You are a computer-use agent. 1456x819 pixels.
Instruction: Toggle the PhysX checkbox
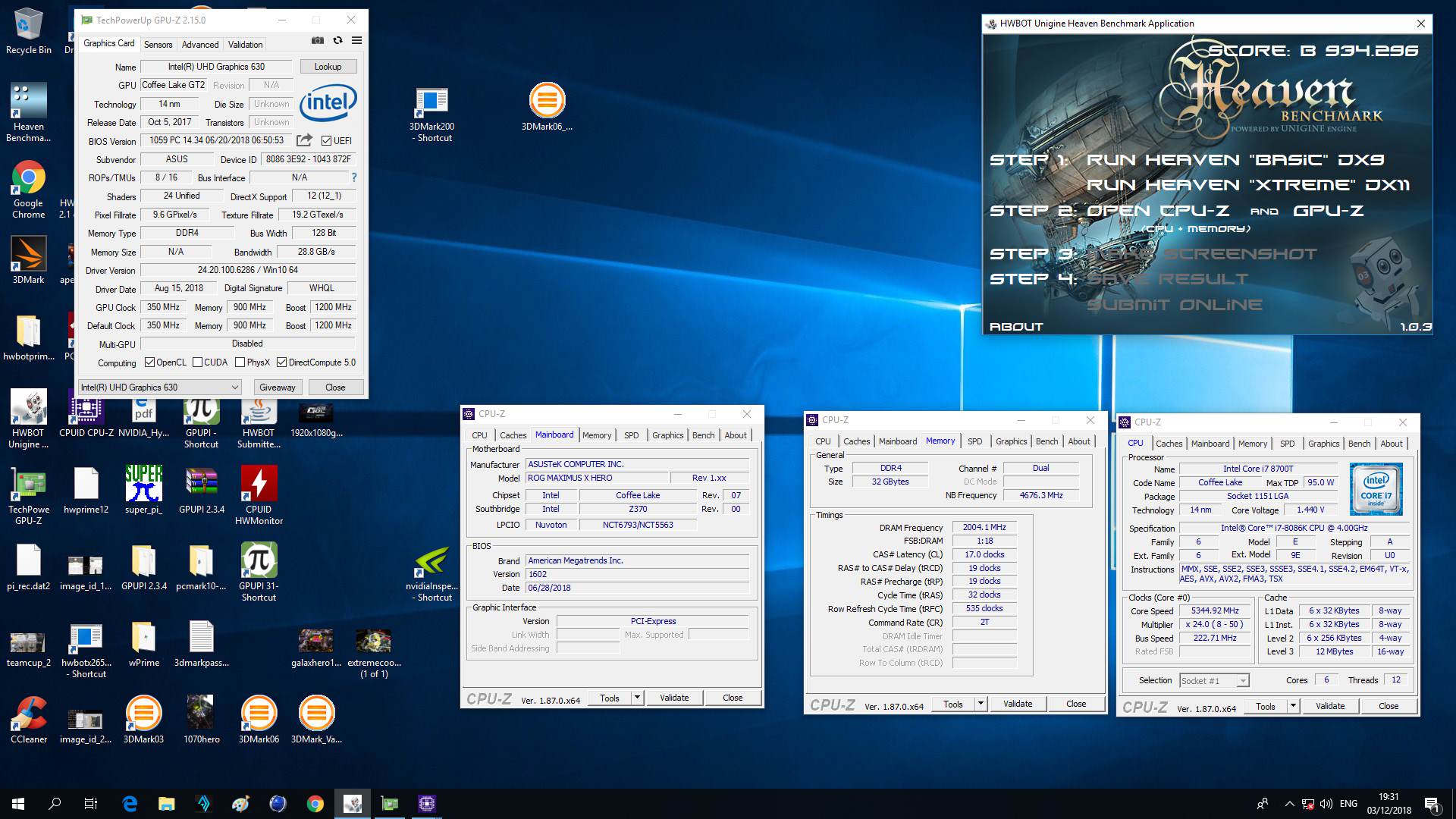click(240, 362)
